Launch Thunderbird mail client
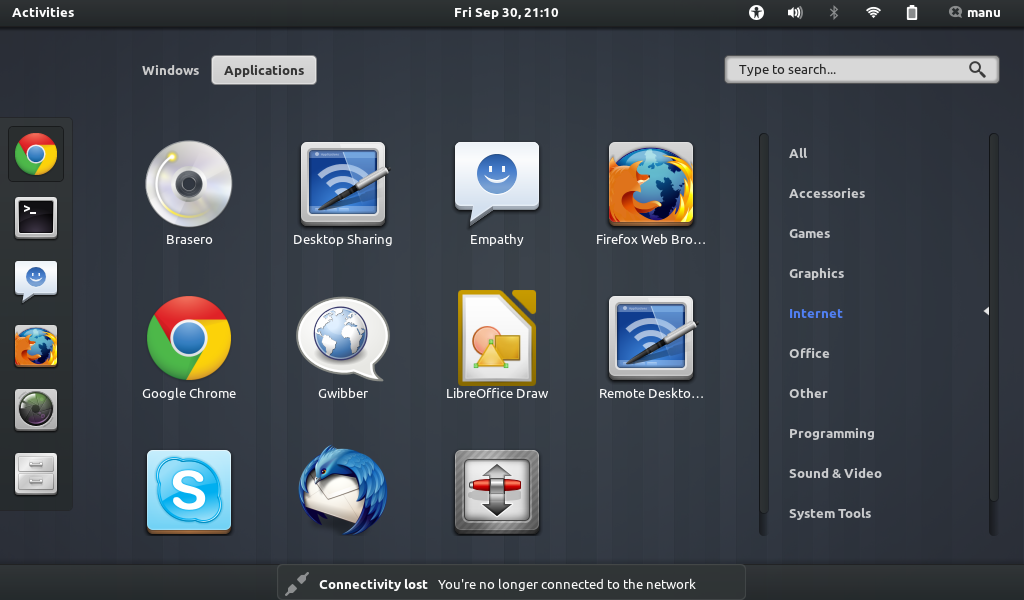Screen dimensions: 1024x600 coord(343,490)
